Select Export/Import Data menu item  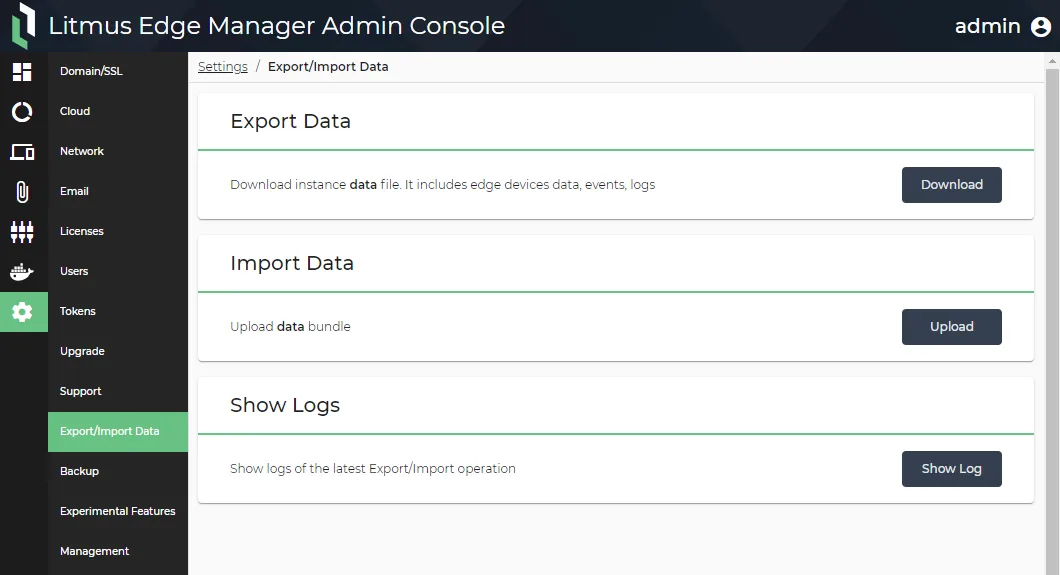click(x=118, y=431)
